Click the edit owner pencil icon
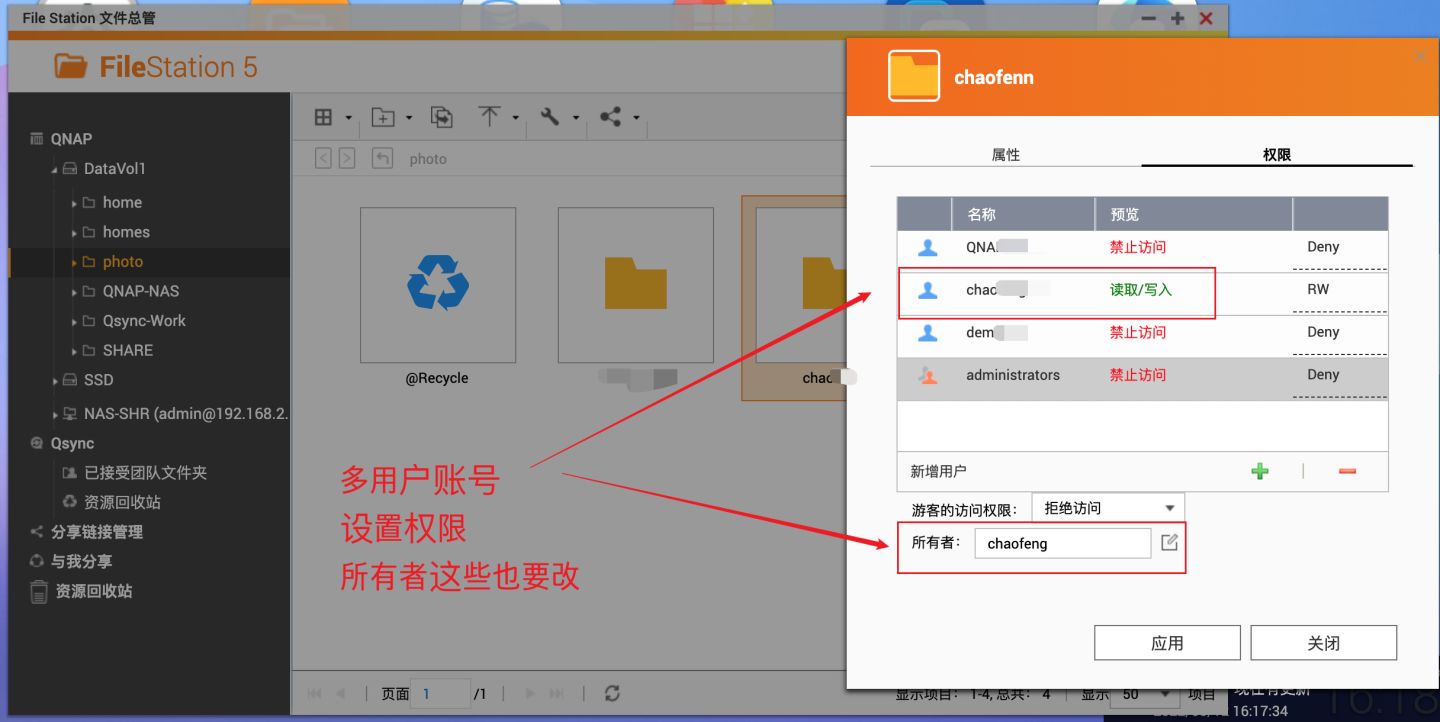 point(1168,543)
